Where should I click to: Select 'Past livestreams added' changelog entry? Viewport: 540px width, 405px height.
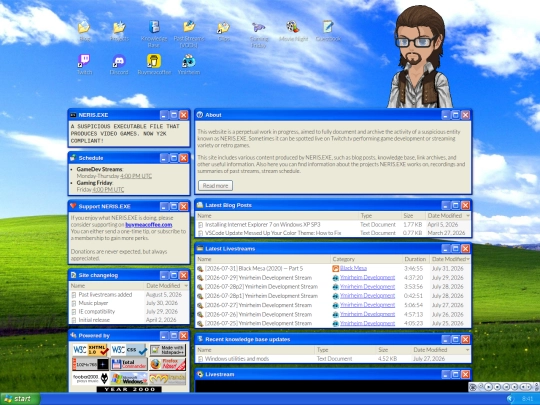pos(105,295)
